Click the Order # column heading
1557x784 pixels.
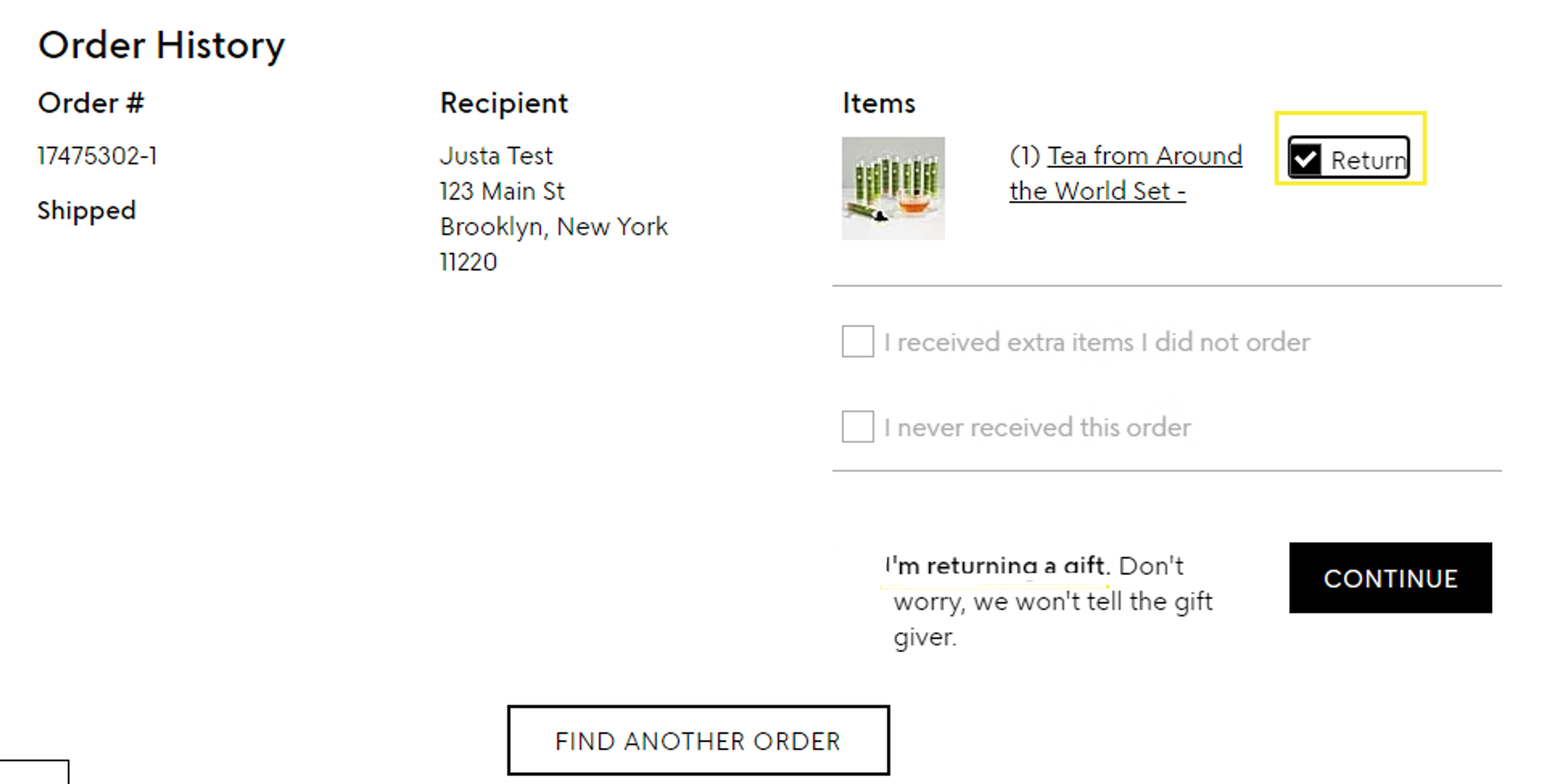pyautogui.click(x=91, y=103)
